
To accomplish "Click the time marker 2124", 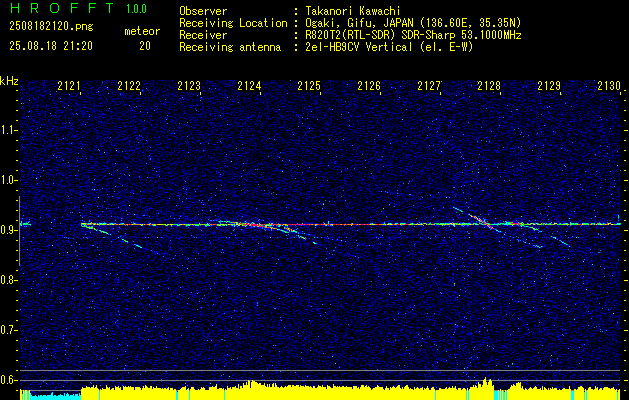I will (x=249, y=86).
